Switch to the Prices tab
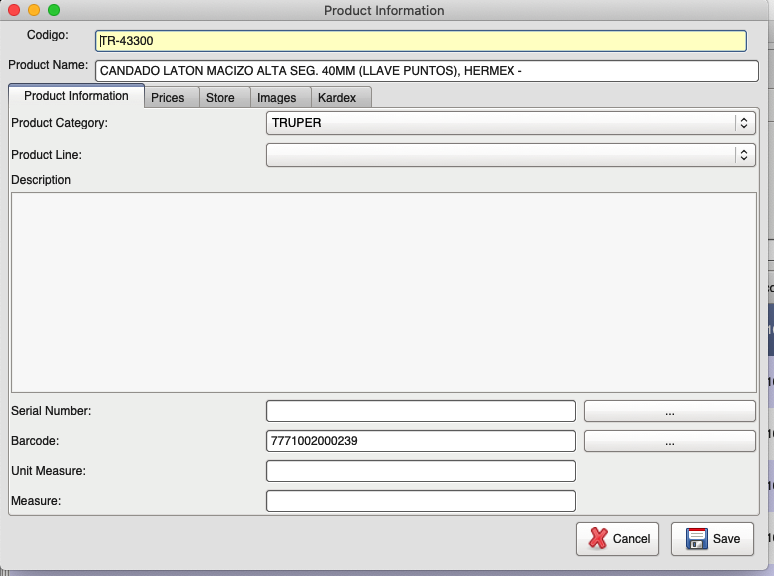Screen dimensions: 774x576 pos(168,98)
